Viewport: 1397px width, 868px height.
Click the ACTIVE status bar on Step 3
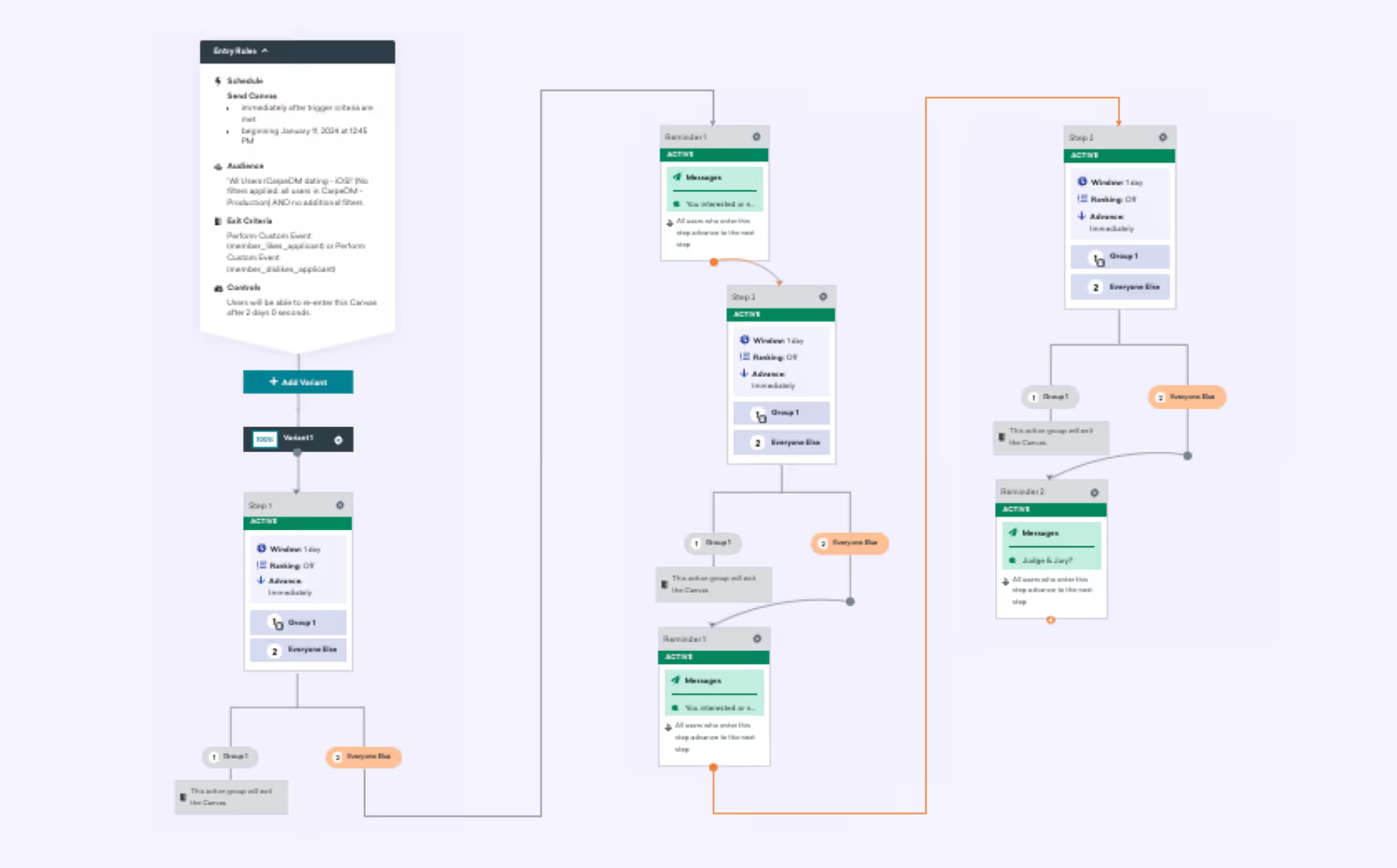[1119, 155]
